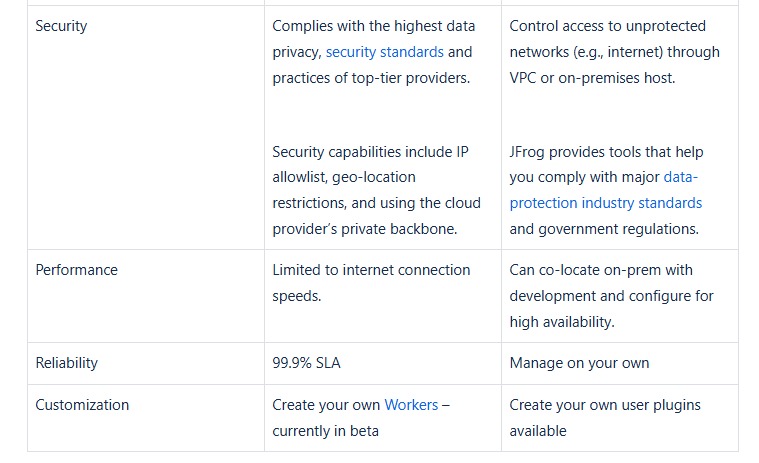Click the Manage on your own cell

[579, 363]
